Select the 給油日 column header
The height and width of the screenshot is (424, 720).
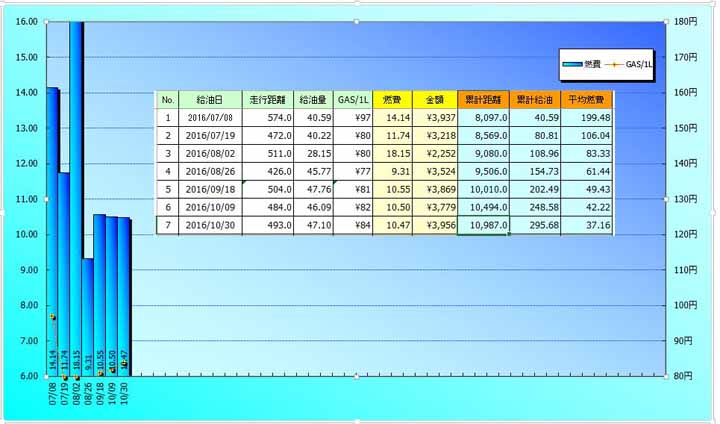pos(211,100)
